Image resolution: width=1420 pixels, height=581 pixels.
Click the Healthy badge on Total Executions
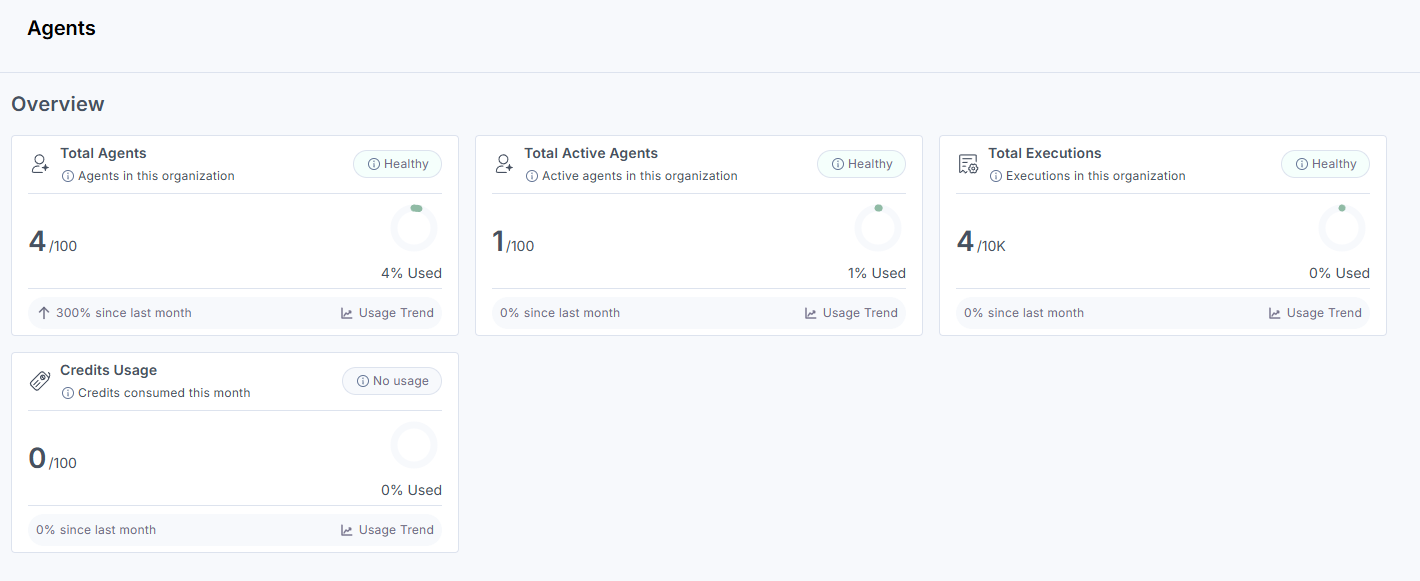1325,164
